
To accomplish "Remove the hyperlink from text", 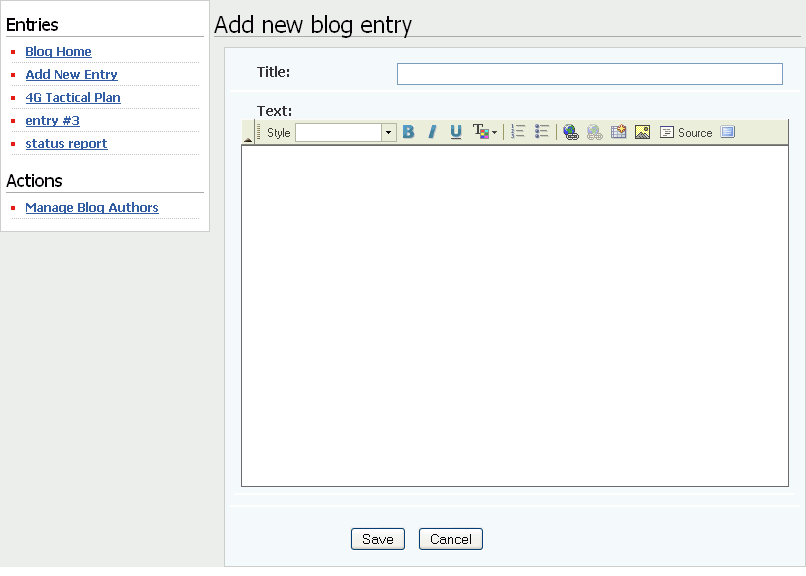I will pyautogui.click(x=594, y=131).
